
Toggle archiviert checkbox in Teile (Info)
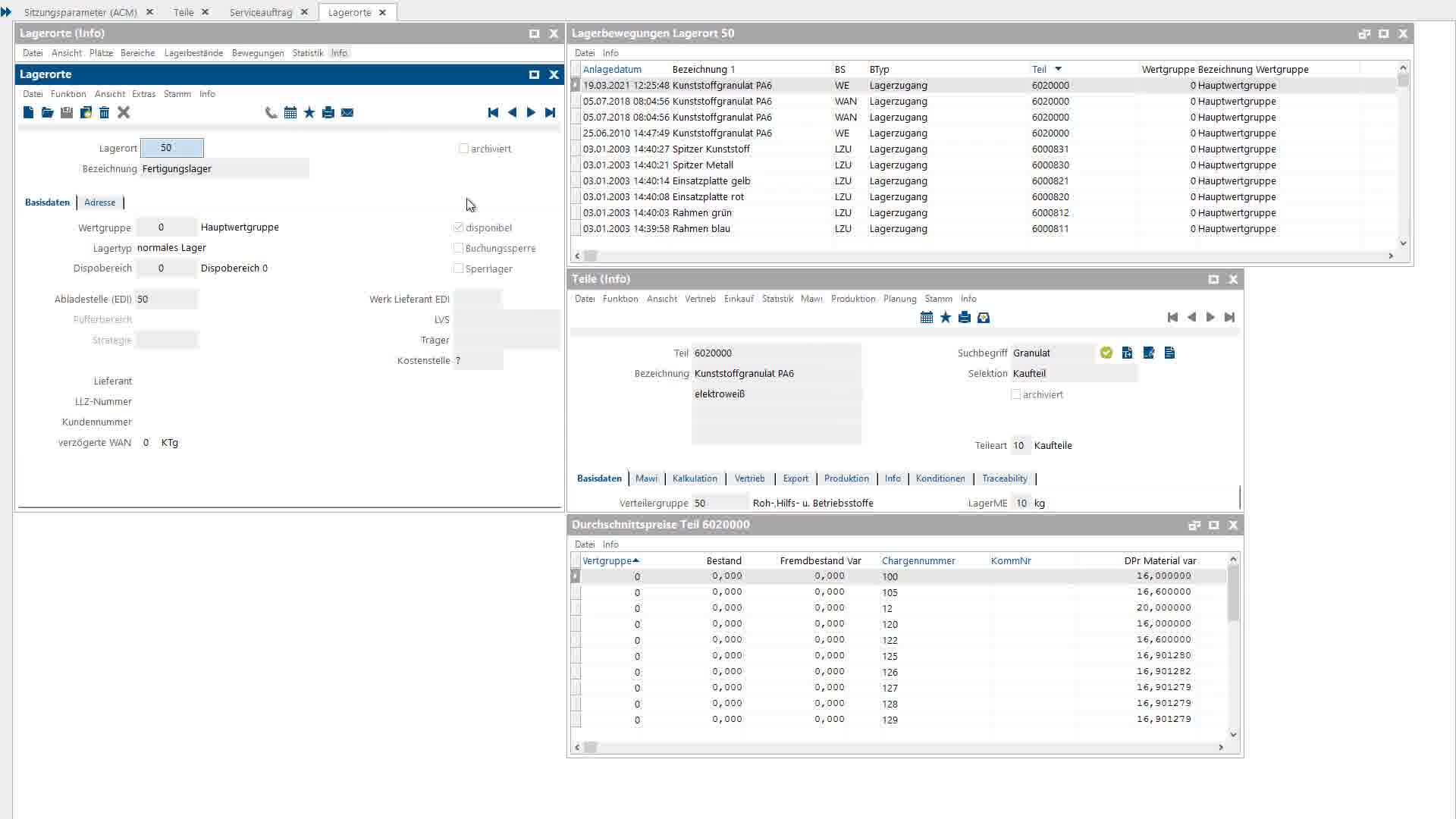click(1015, 394)
